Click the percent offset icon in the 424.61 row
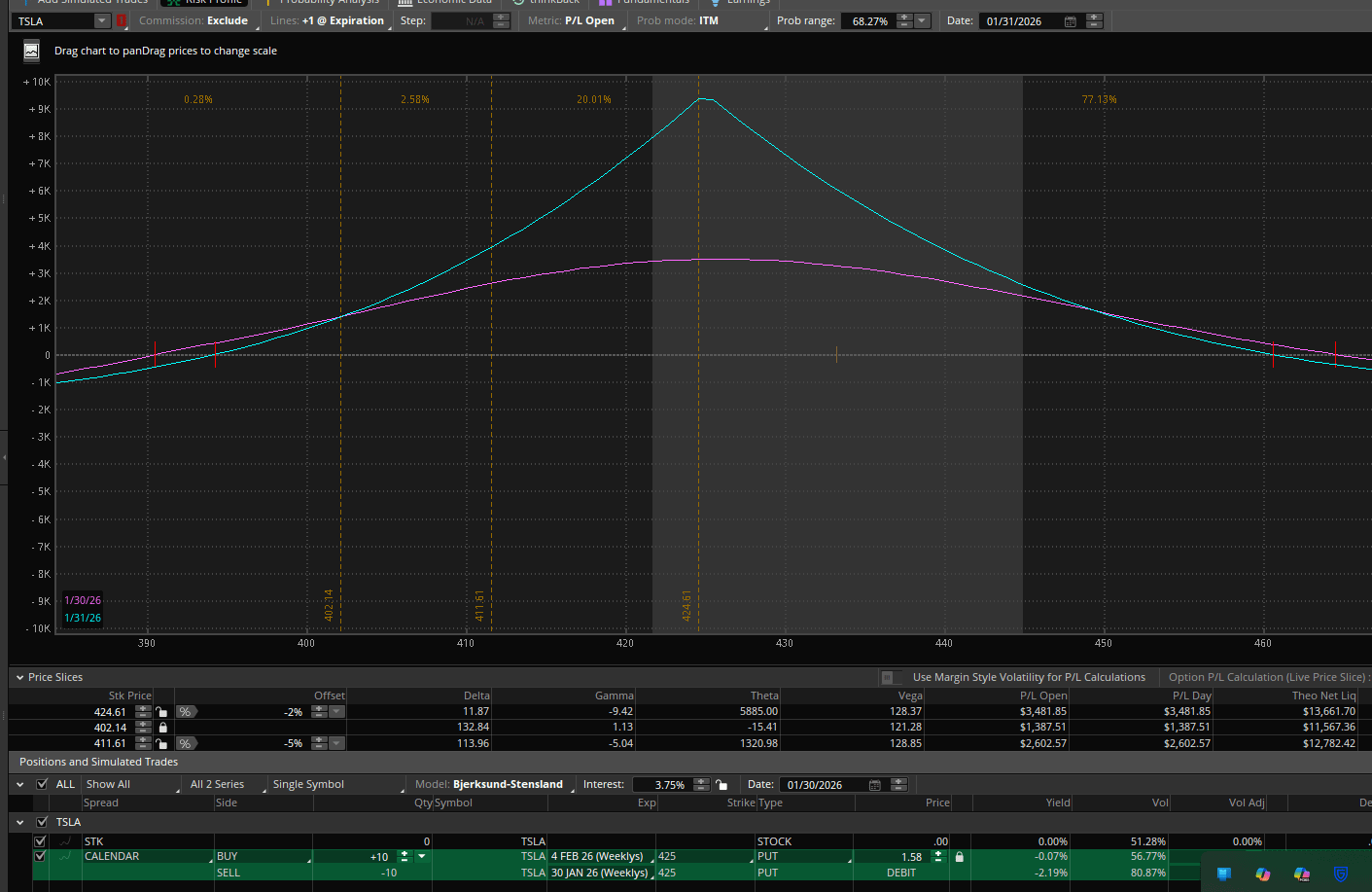 click(x=186, y=712)
